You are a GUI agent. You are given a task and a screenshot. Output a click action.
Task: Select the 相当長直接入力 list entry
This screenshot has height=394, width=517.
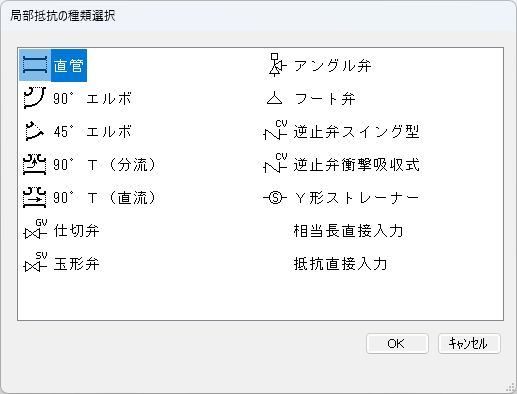(x=348, y=231)
